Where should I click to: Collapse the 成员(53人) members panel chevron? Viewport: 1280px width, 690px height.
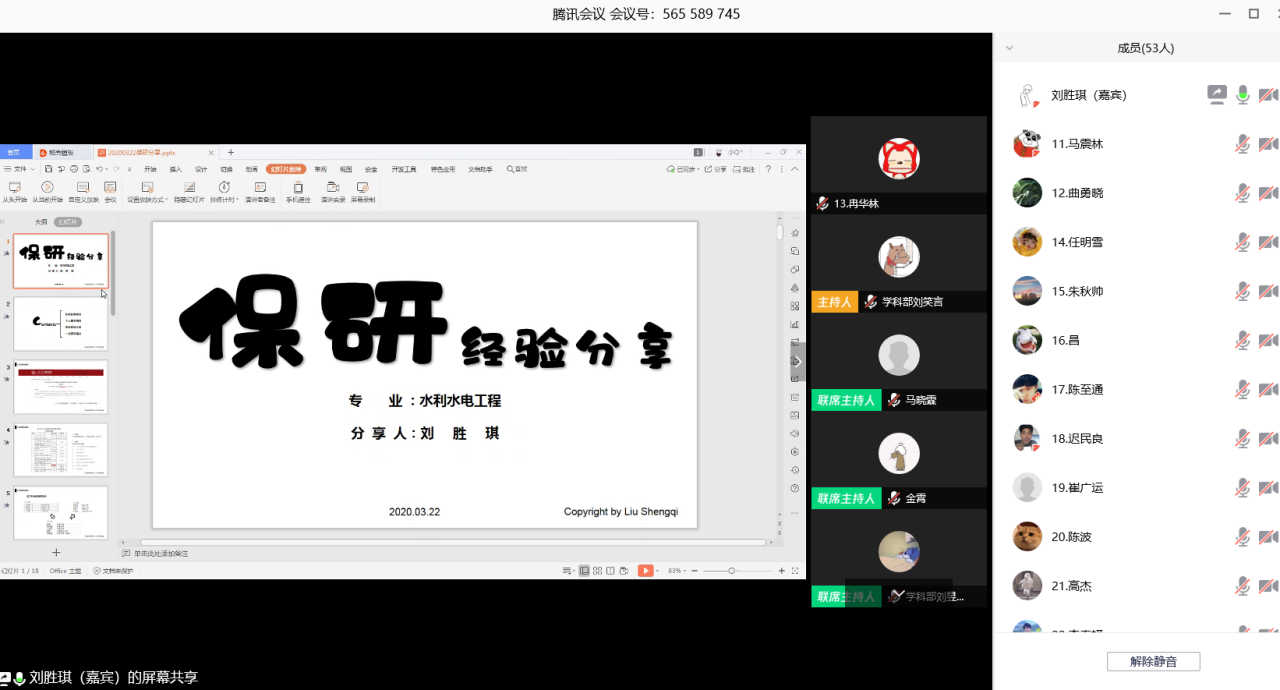[1009, 48]
